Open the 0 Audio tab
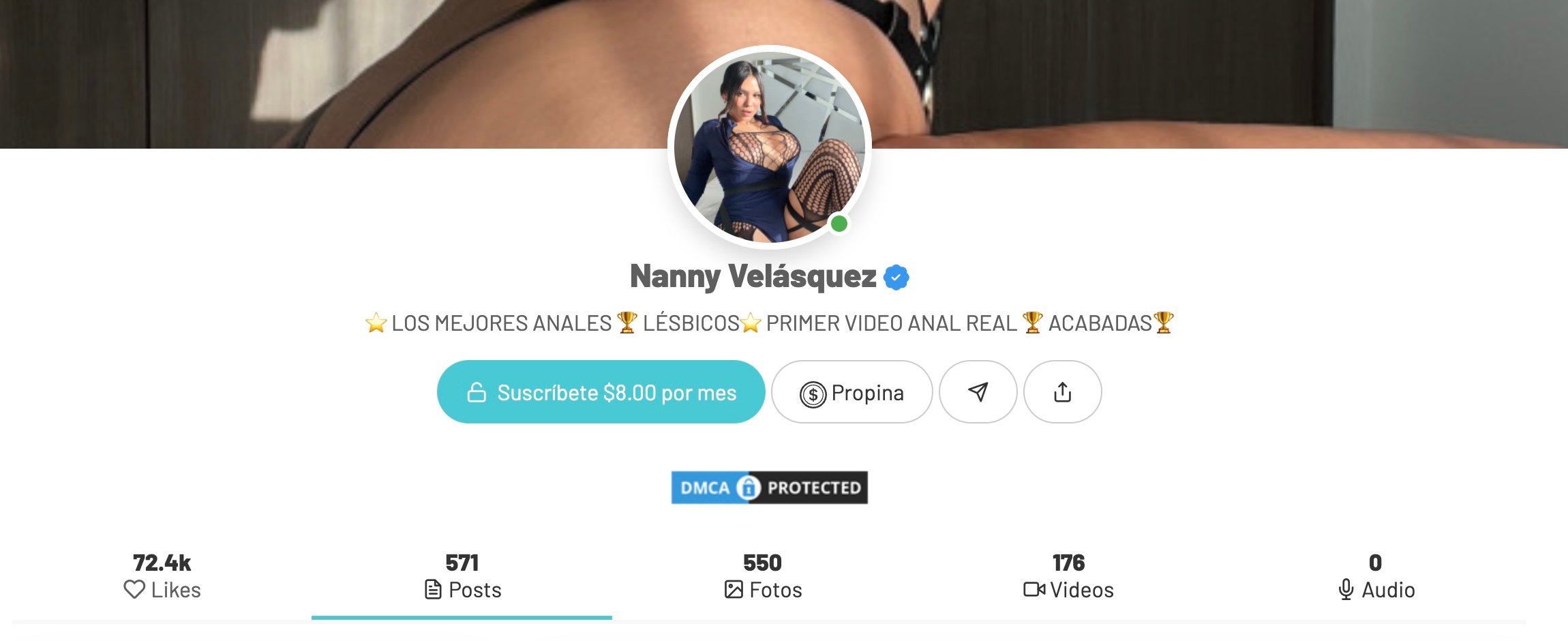This screenshot has width=1568, height=641. point(1376,577)
